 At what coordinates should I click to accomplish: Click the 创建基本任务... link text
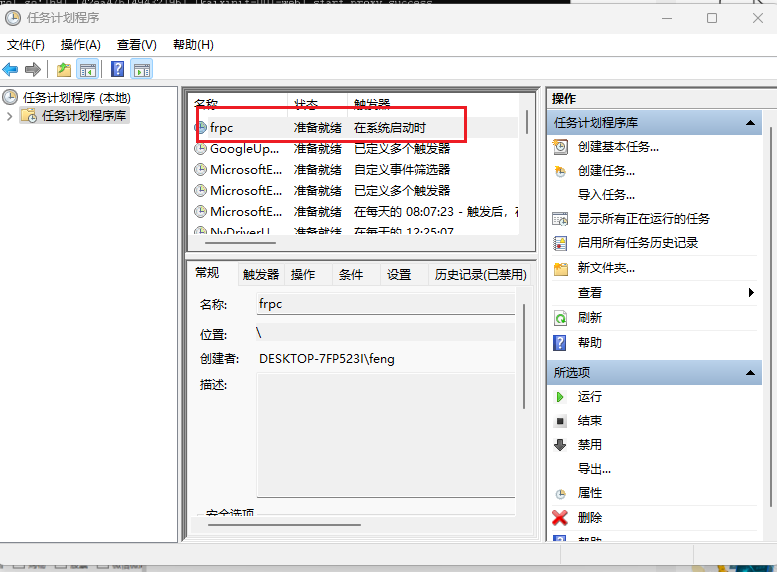tap(618, 147)
